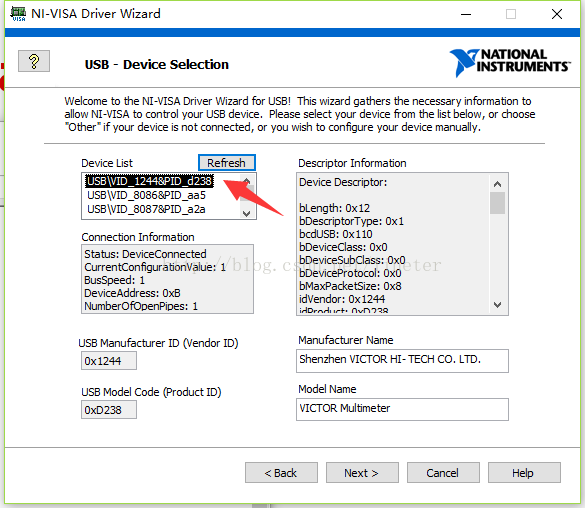Open Help from bottom button
The width and height of the screenshot is (585, 508).
[x=524, y=473]
